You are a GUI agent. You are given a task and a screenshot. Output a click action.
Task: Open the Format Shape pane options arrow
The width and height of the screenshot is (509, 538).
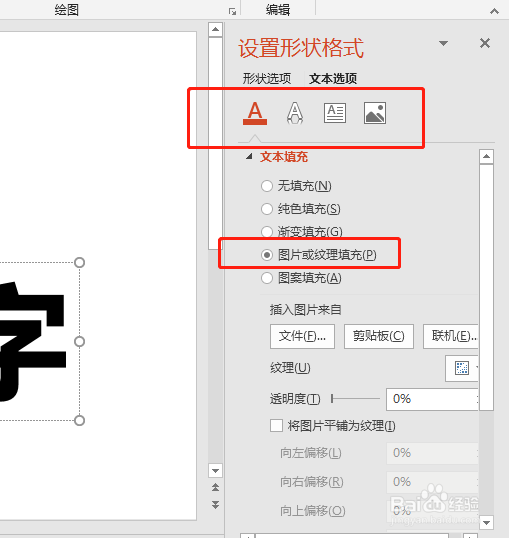[x=443, y=43]
